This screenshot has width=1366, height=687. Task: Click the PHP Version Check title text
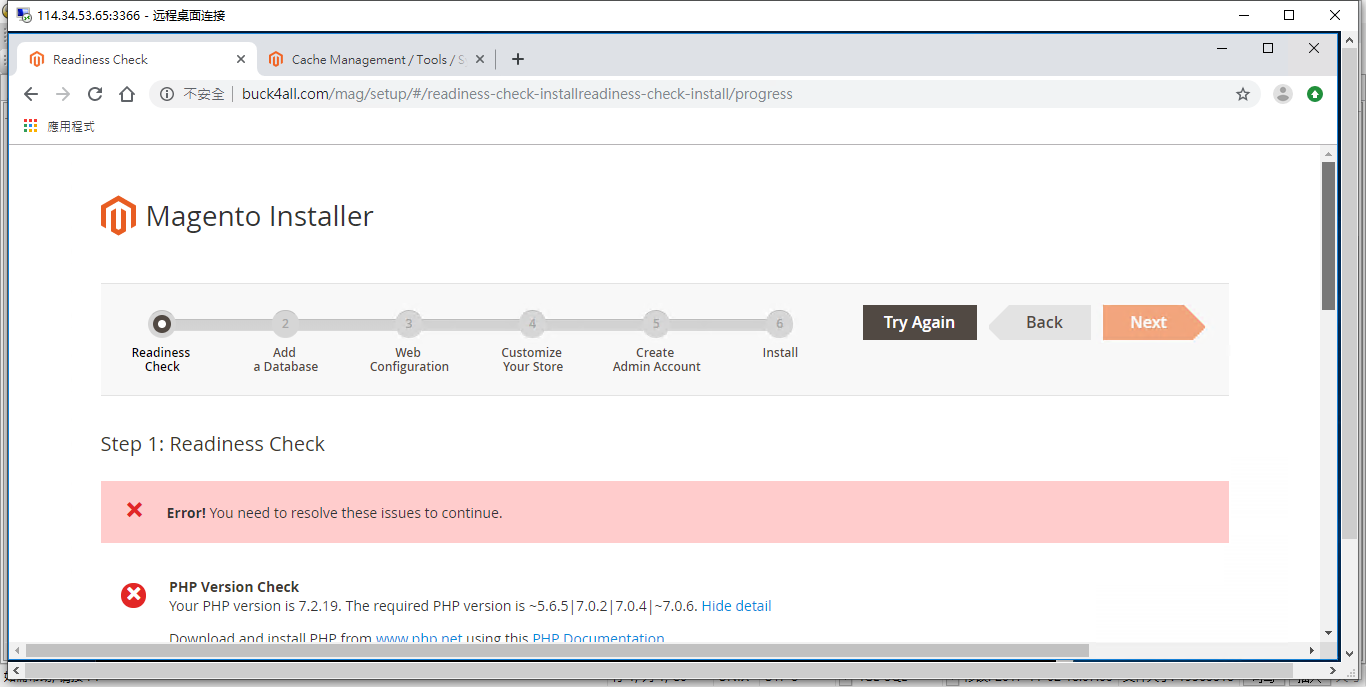pos(234,587)
